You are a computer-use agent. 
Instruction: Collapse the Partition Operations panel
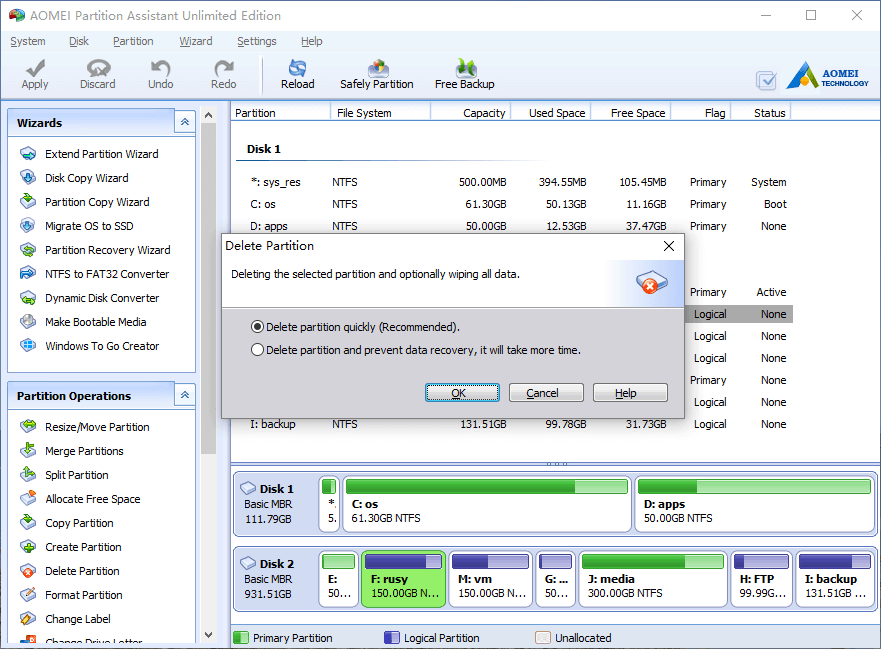185,395
